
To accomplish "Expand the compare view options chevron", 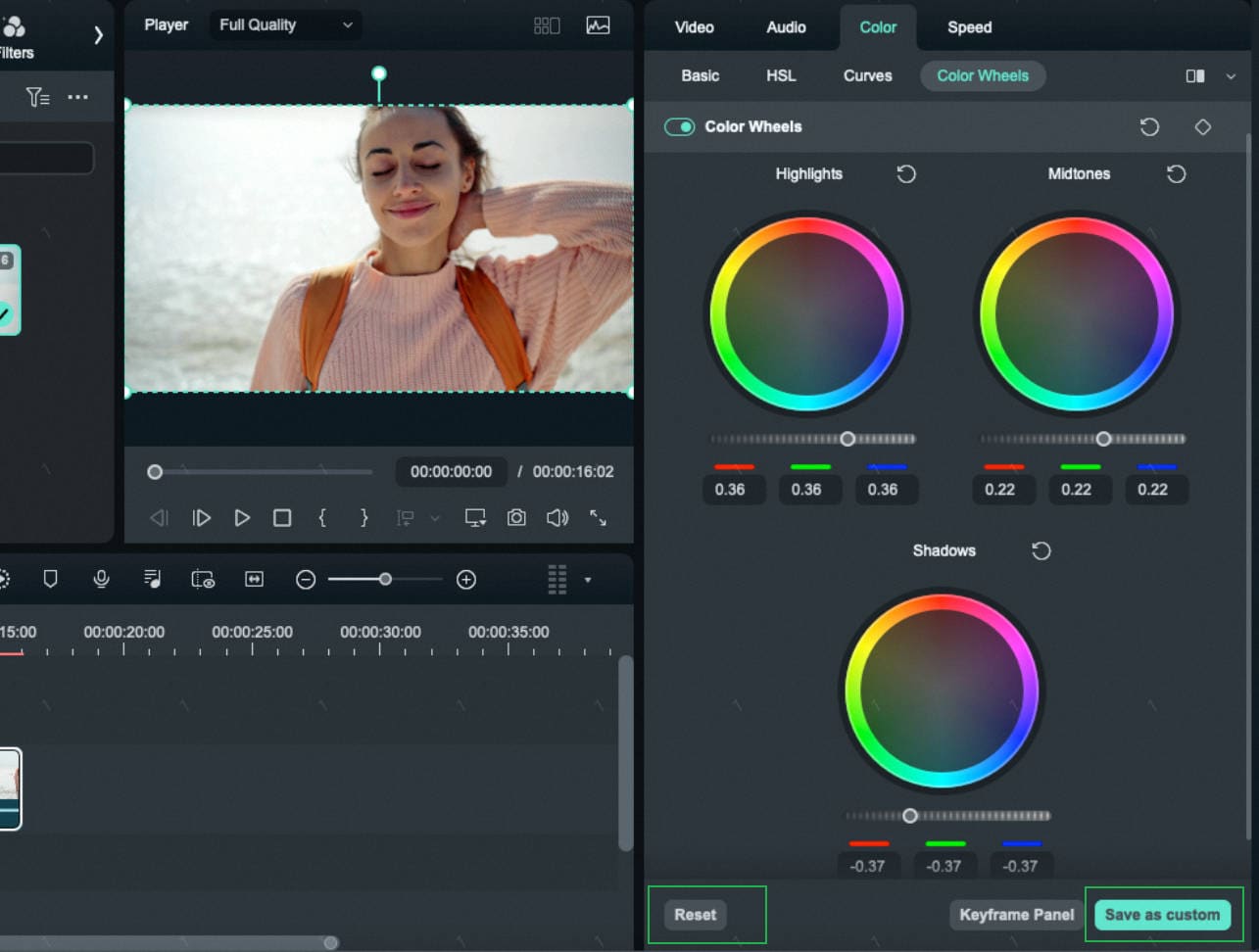I will [x=1231, y=76].
